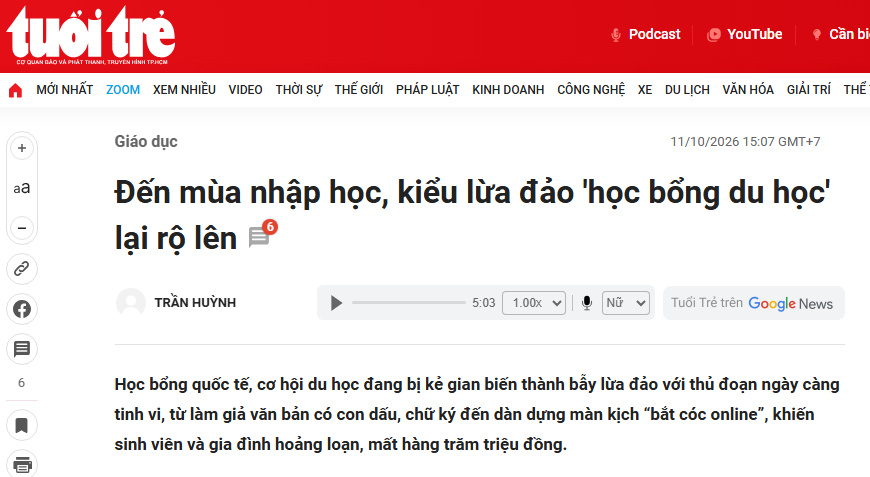The width and height of the screenshot is (870, 477).
Task: Click the article headline text
Action: coord(472,215)
